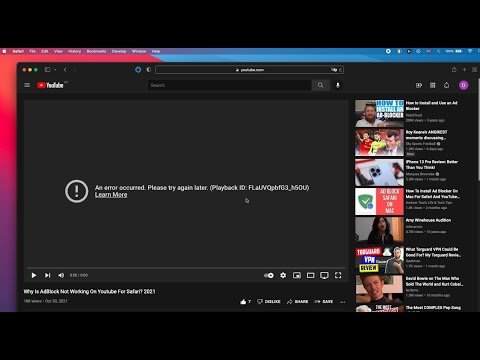Open more actions ellipsis below video

343,302
